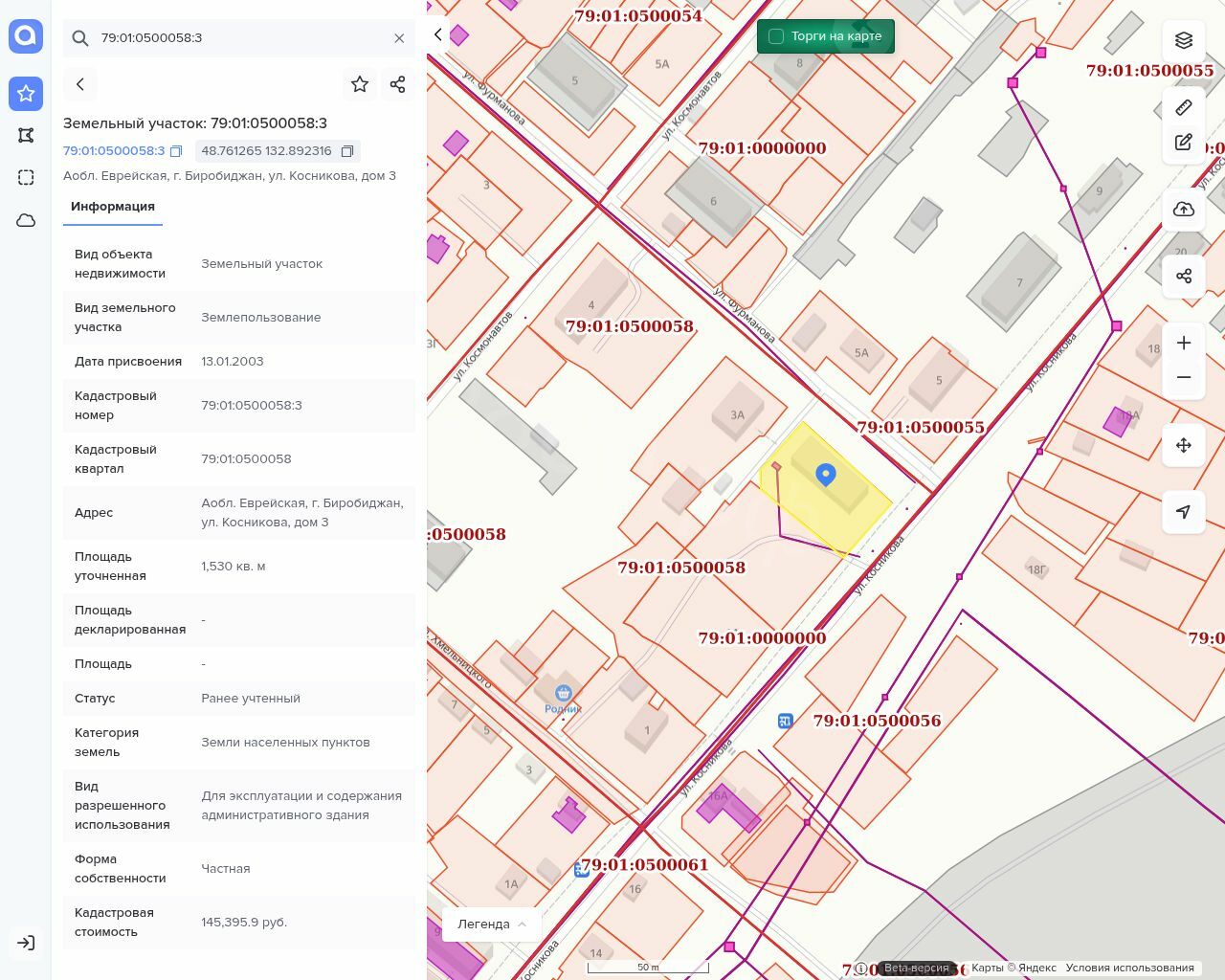Go back using the left chevron

click(80, 84)
